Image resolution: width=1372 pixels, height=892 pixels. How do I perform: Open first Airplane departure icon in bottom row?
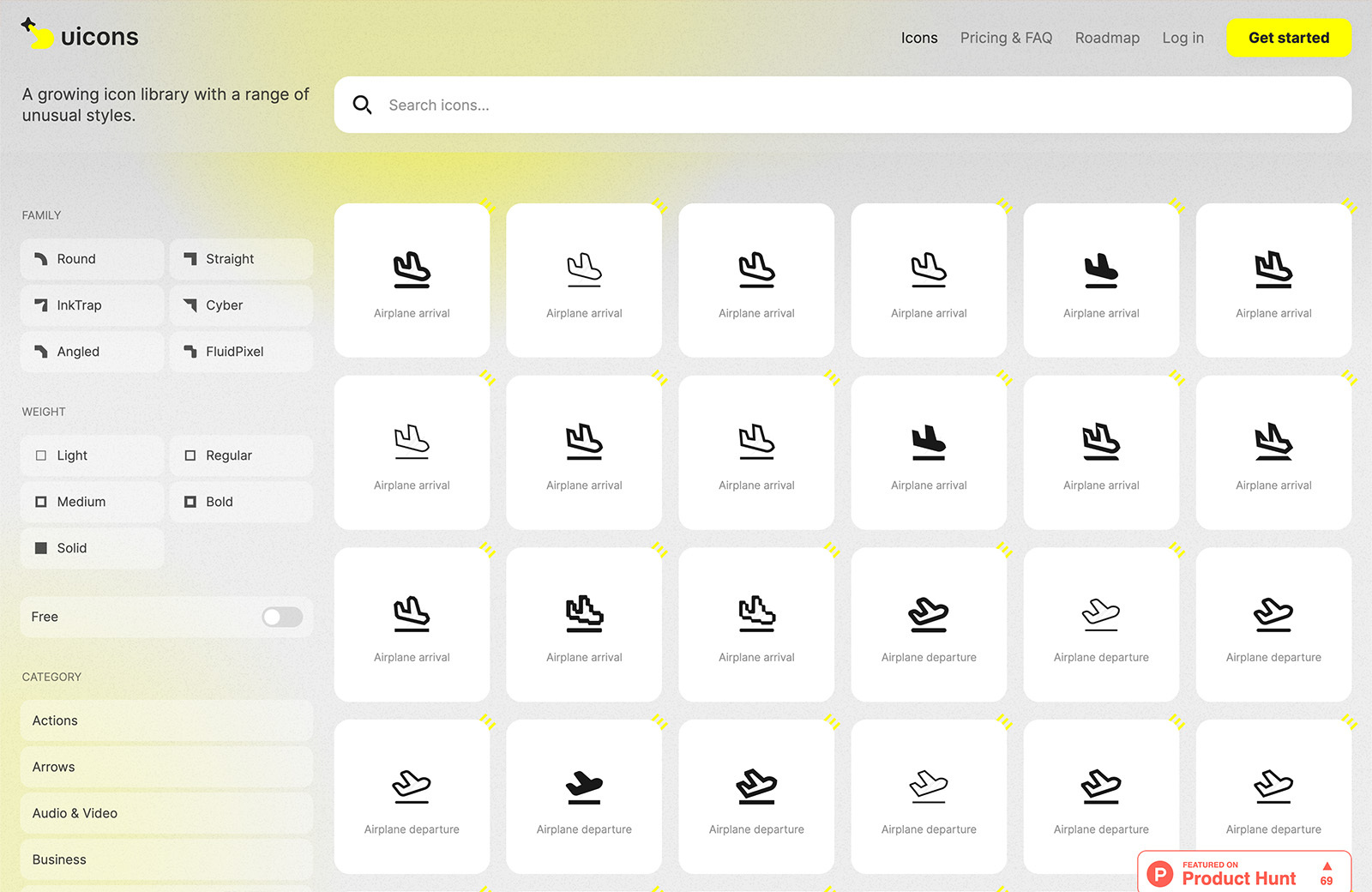click(x=412, y=797)
